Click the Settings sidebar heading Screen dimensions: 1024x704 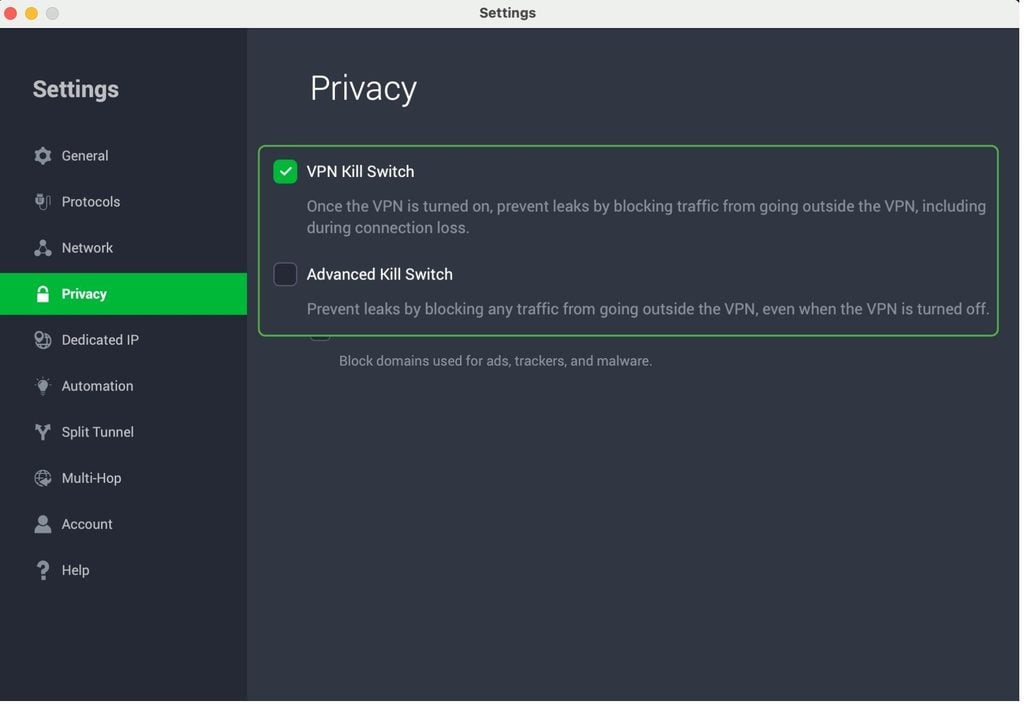click(76, 89)
